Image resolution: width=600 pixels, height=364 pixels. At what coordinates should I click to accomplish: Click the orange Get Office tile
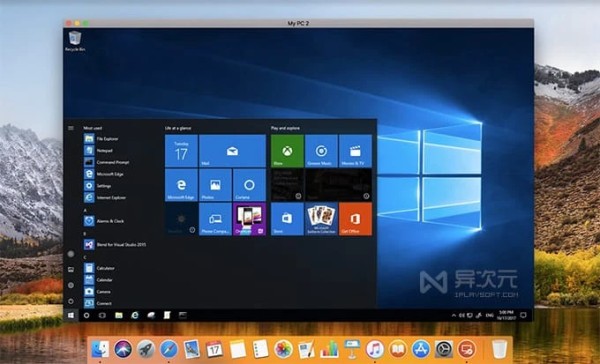coord(355,219)
